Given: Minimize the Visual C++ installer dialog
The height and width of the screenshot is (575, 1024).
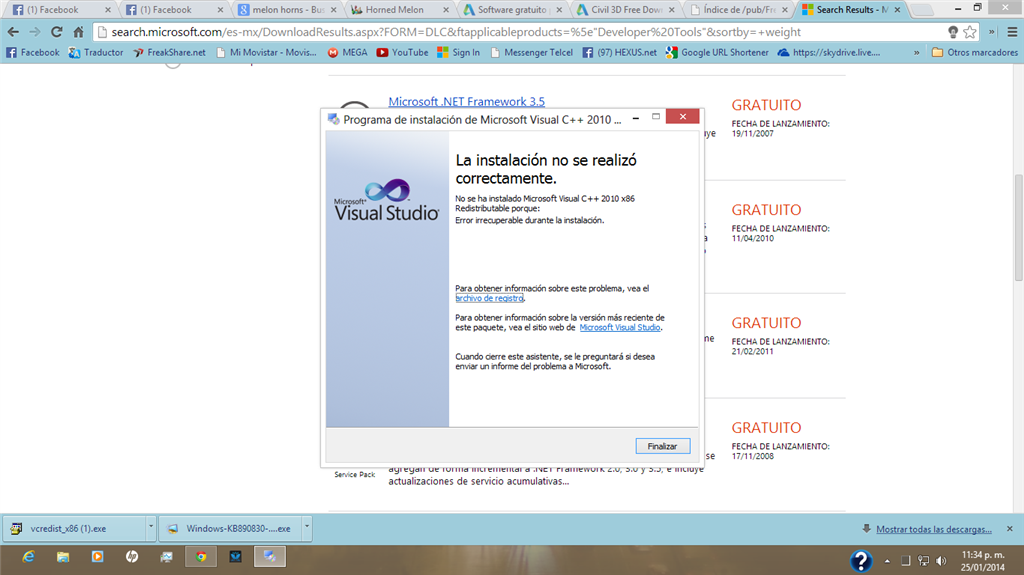Looking at the screenshot, I should pos(635,118).
